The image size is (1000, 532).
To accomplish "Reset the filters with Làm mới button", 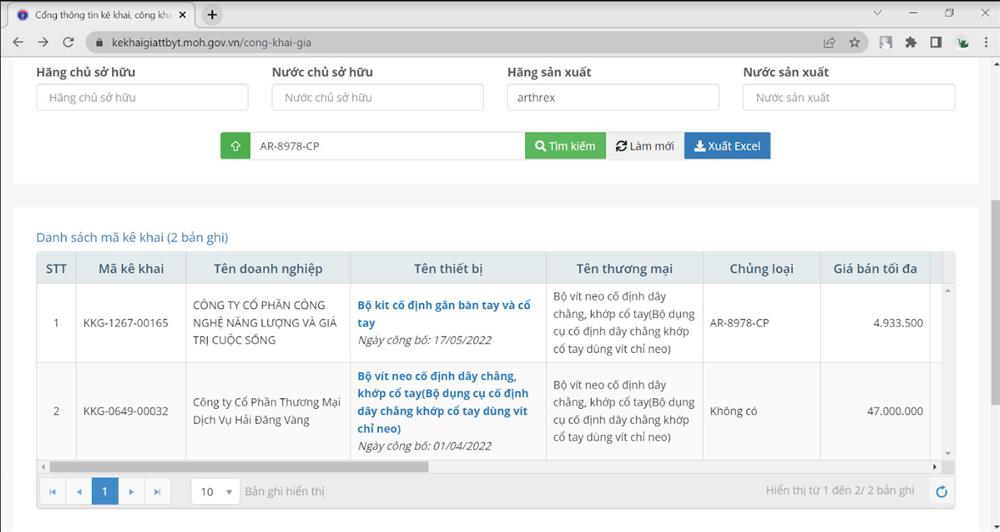I will [644, 146].
